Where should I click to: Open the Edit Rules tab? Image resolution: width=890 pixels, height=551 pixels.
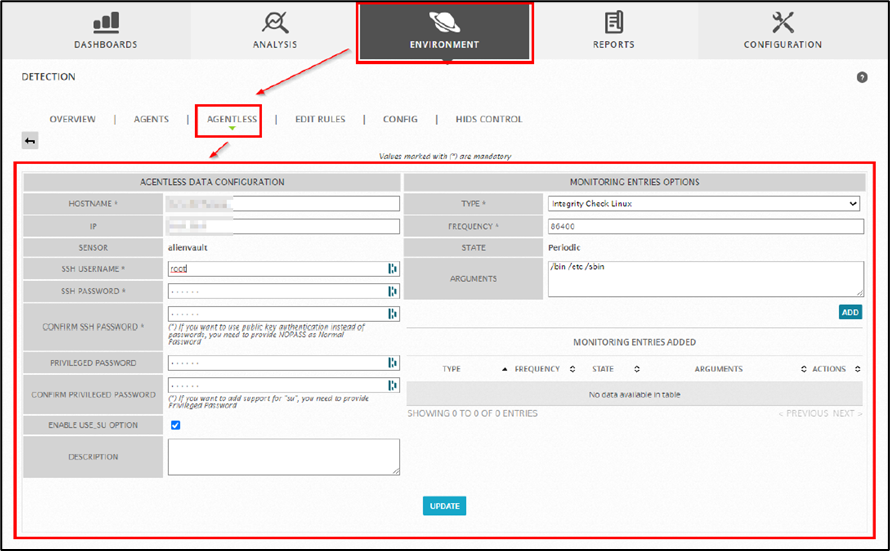[x=320, y=119]
